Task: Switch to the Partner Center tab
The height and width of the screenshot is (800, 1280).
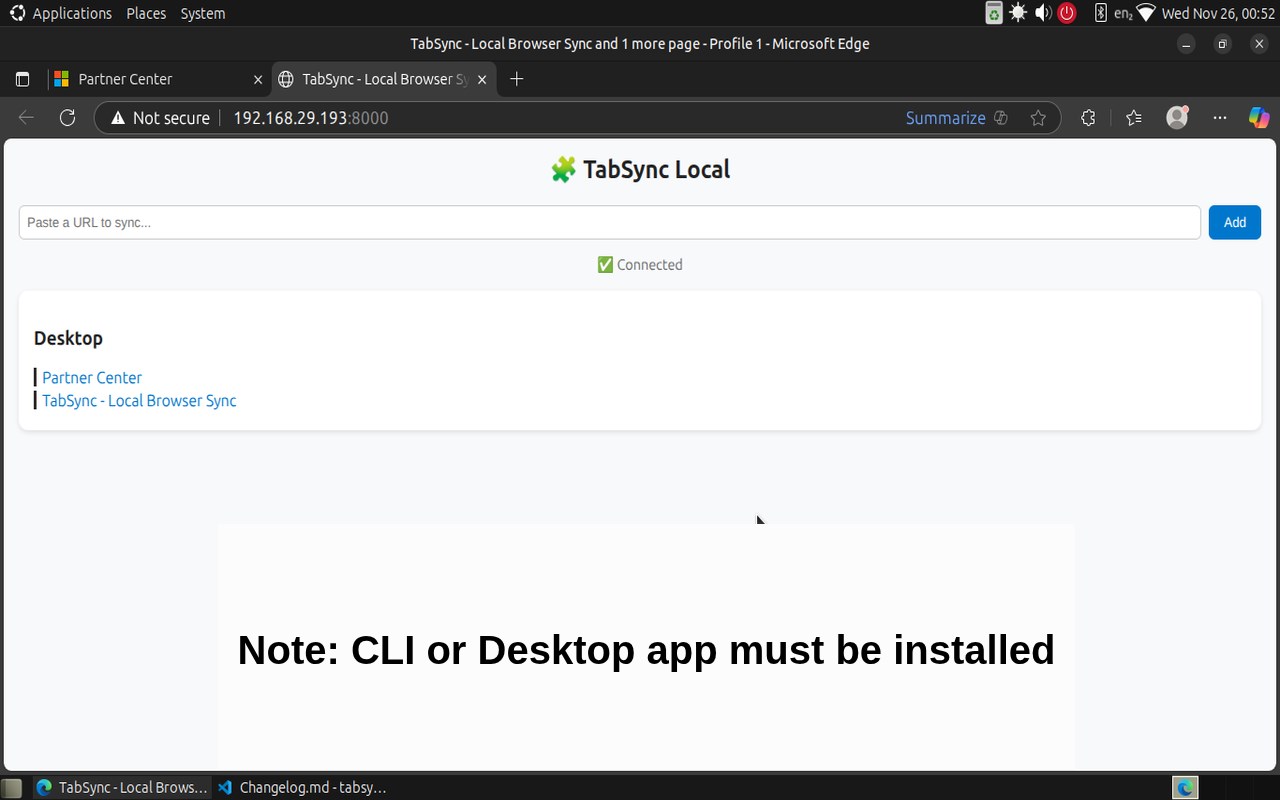Action: click(x=158, y=79)
